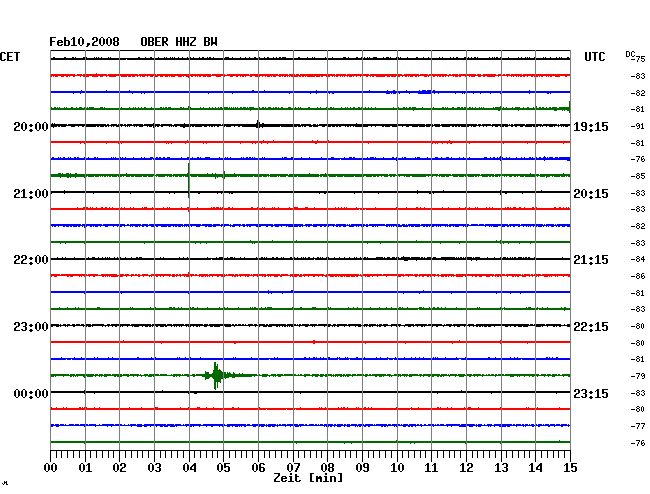Image resolution: width=650 pixels, height=494 pixels.
Task: Select minute tick label 03
Action: (154, 468)
